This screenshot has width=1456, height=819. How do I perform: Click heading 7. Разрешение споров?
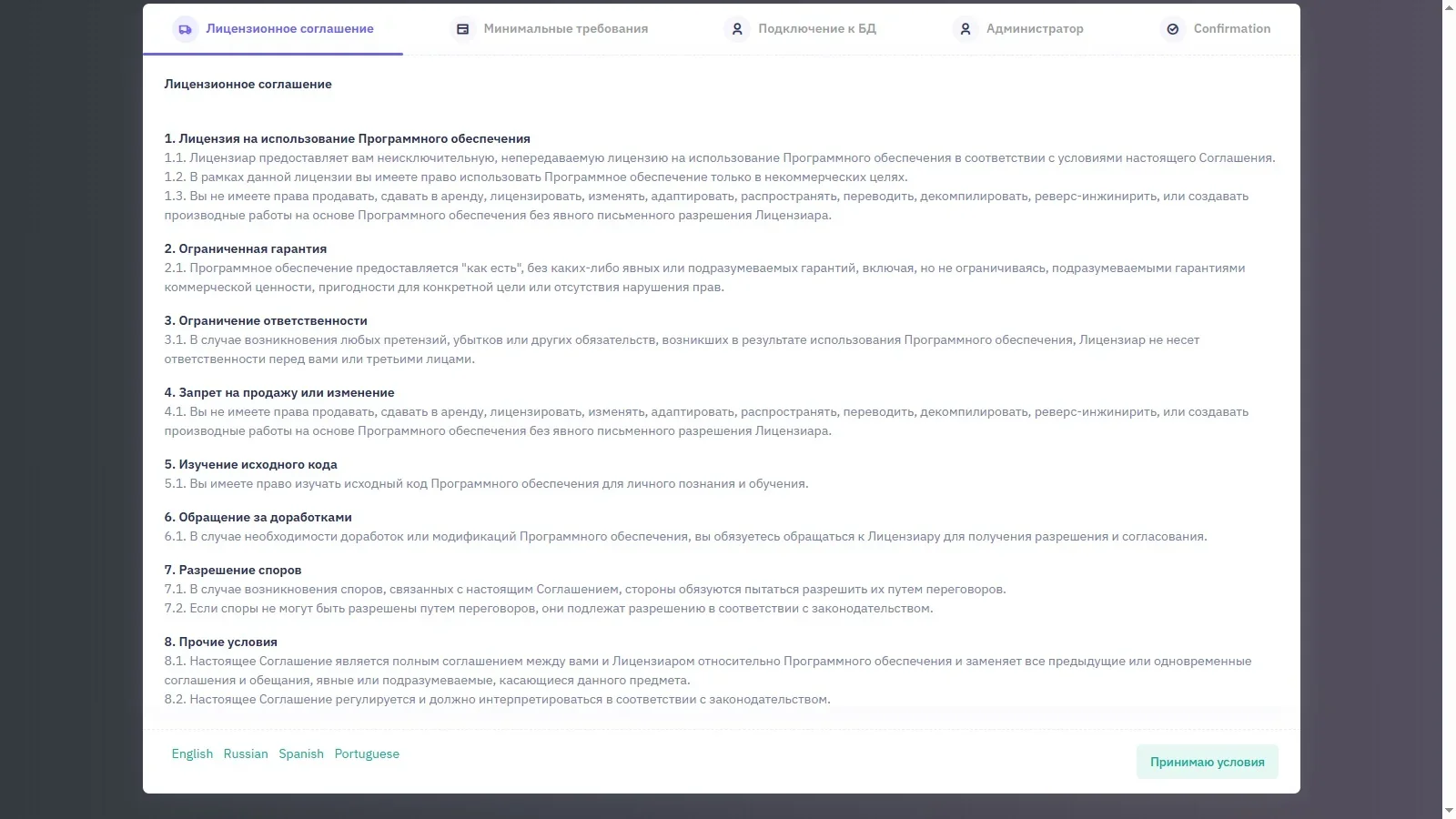coord(233,570)
